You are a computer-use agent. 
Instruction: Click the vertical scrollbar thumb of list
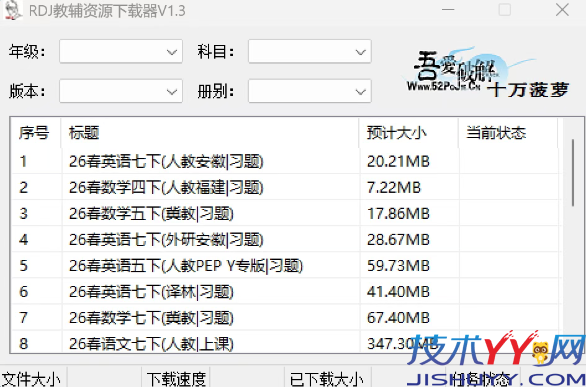point(573,173)
